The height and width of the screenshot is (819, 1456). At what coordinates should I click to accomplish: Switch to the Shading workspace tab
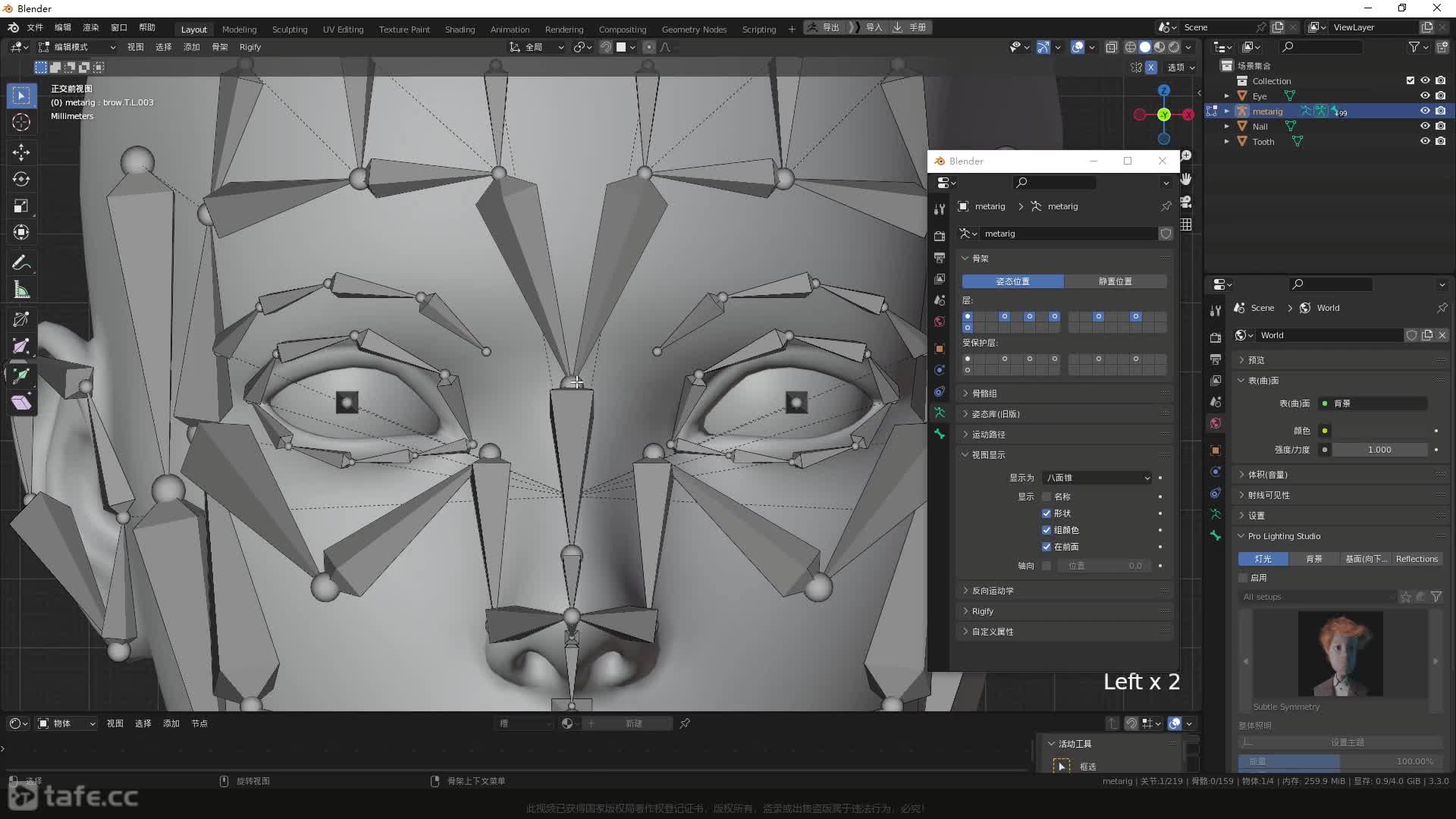460,29
